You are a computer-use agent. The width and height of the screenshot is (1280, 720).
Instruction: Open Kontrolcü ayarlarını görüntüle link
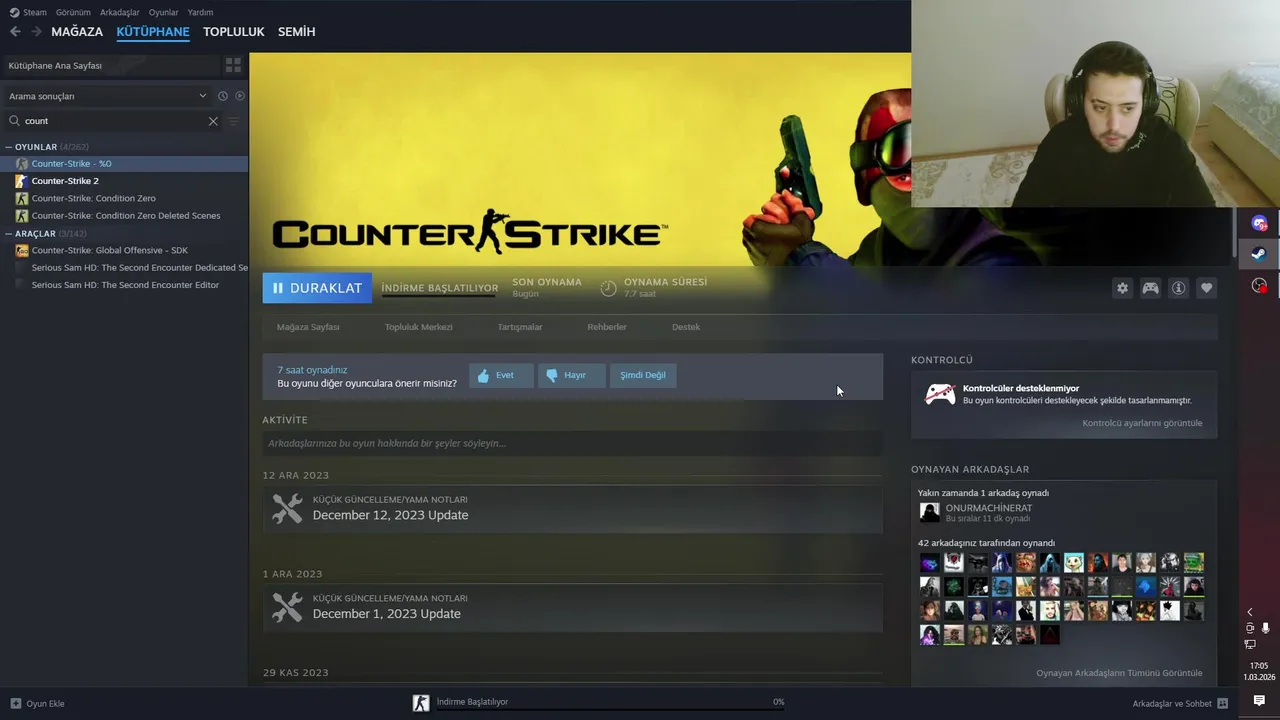coord(1142,423)
